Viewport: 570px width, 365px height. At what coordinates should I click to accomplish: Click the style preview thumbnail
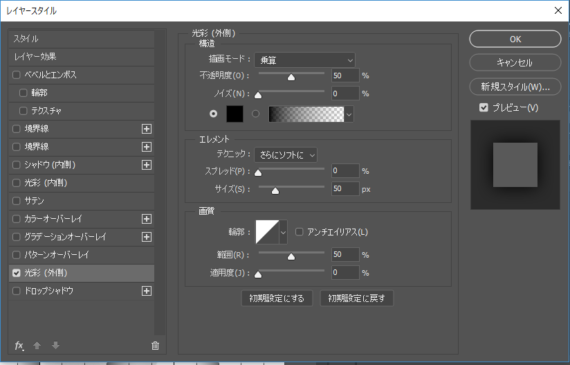[515, 165]
